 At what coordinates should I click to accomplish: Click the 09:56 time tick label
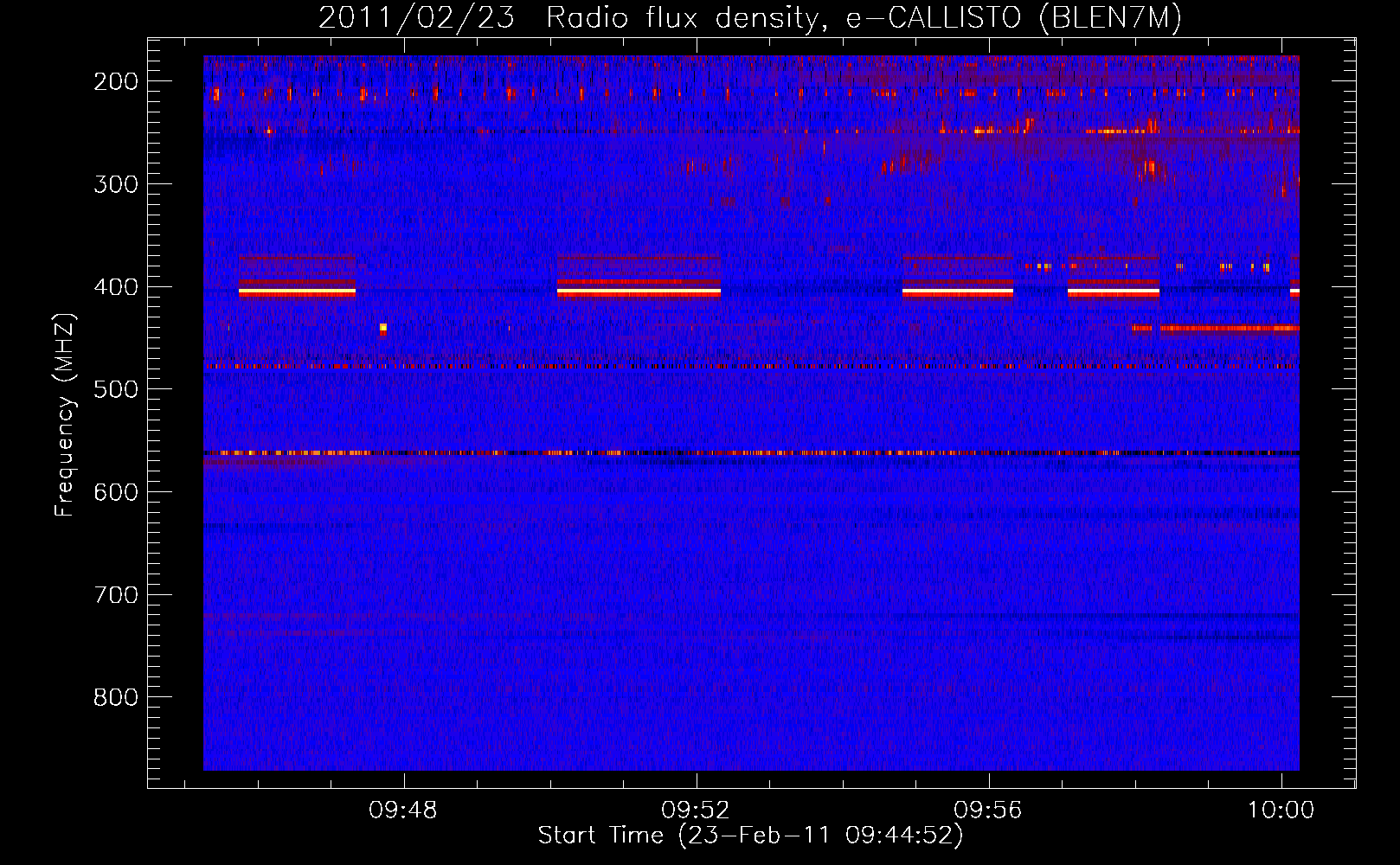point(988,811)
